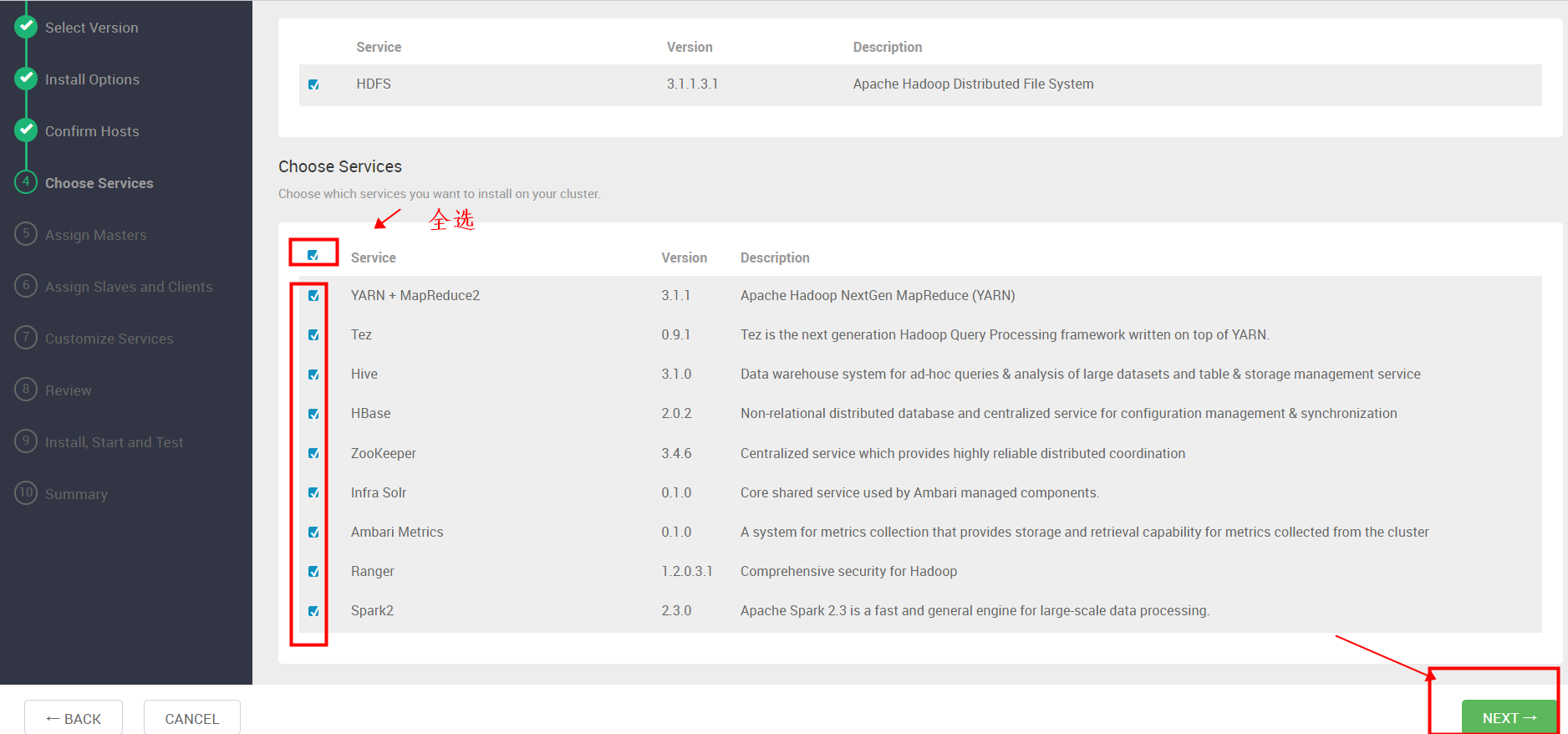Viewport: 1568px width, 734px height.
Task: Click the YARN + MapReduce2 service name
Action: [x=415, y=295]
